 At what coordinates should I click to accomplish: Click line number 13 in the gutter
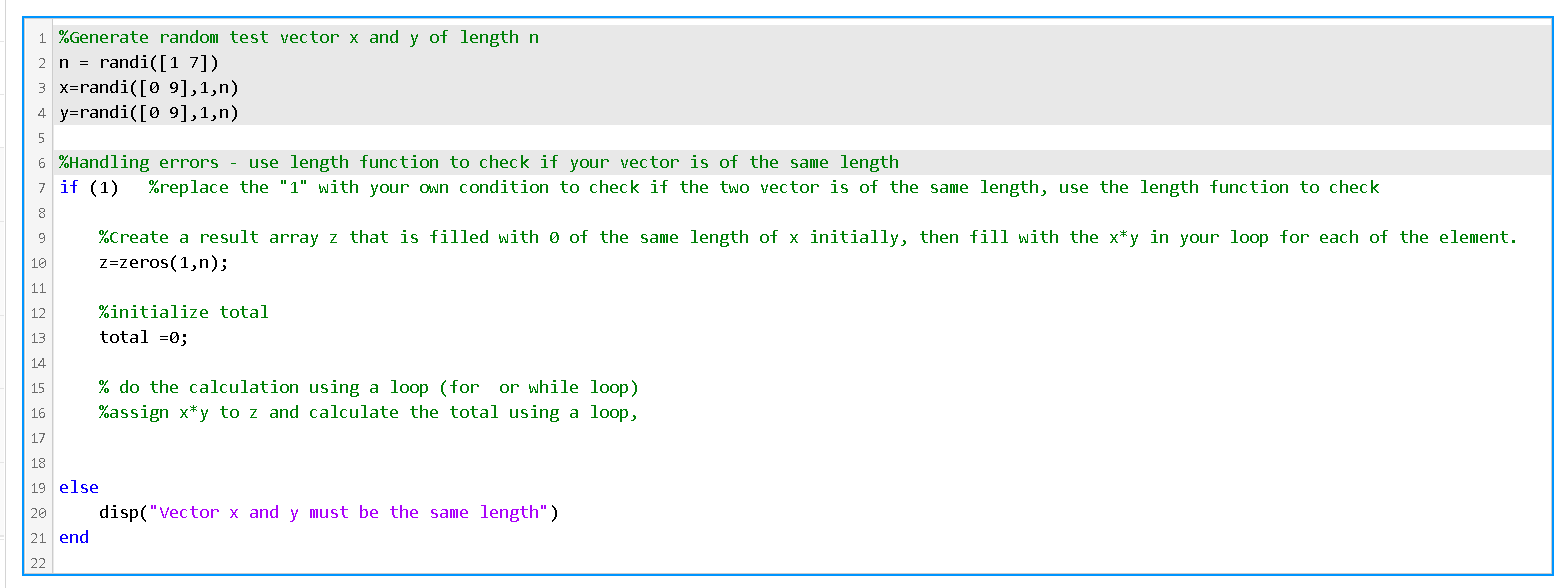click(x=38, y=337)
